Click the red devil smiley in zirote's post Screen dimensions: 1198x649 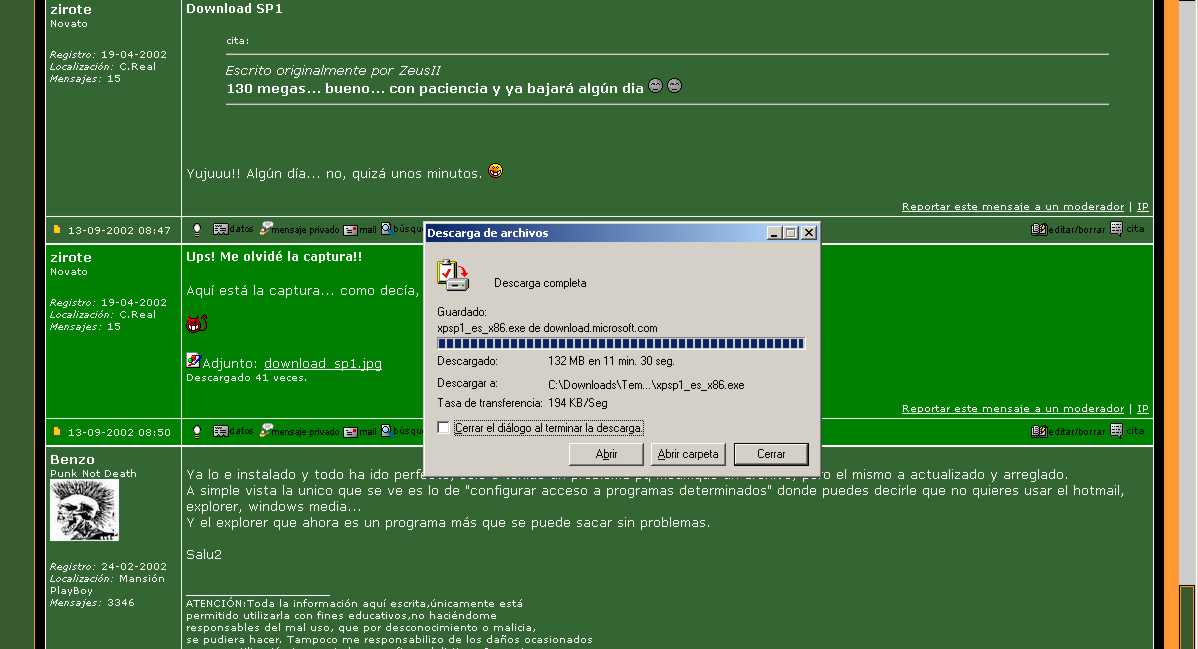(x=196, y=324)
